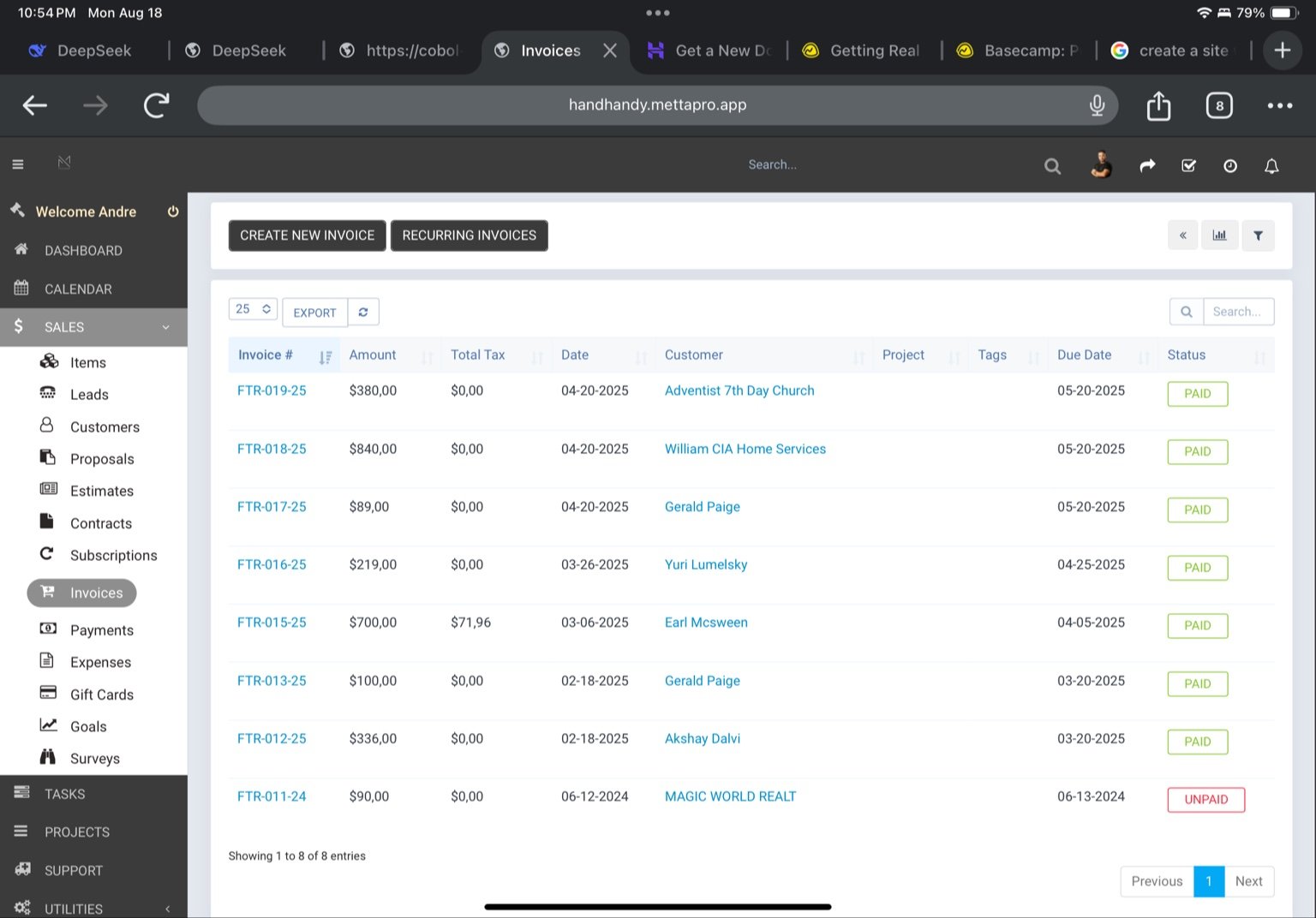This screenshot has height=918, width=1316.
Task: Click the microphone icon in the address bar
Action: click(1097, 104)
